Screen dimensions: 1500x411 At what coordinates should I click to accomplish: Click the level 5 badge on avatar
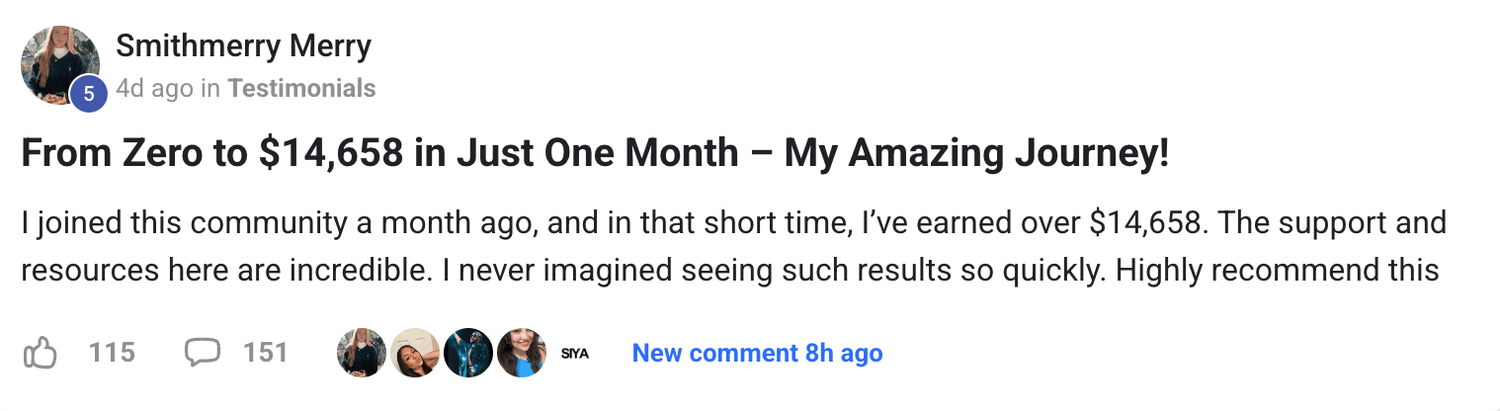88,93
